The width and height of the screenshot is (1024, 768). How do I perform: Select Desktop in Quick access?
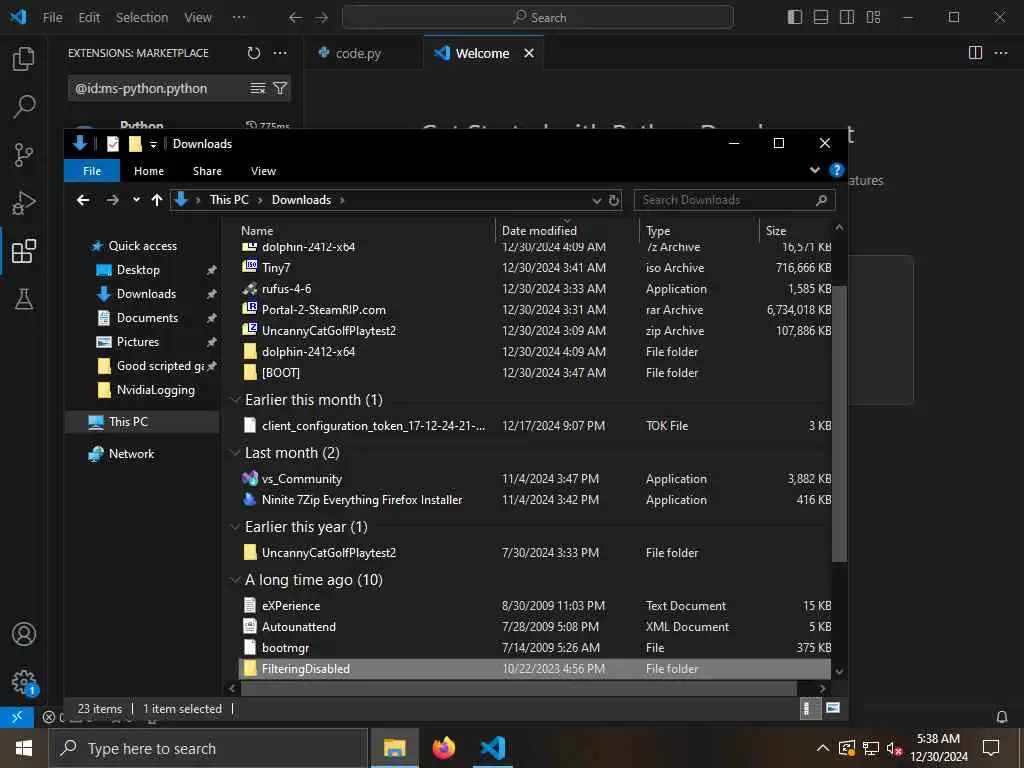point(138,270)
